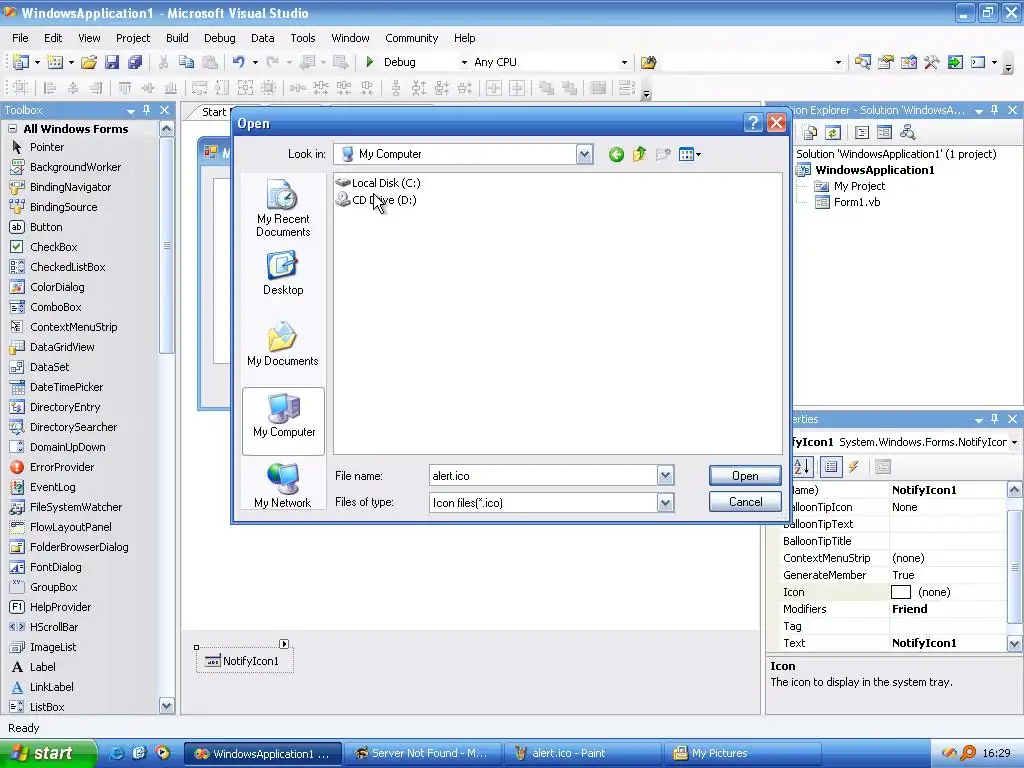This screenshot has width=1024, height=768.
Task: Click the Modifiers property value Friend
Action: click(x=948, y=609)
